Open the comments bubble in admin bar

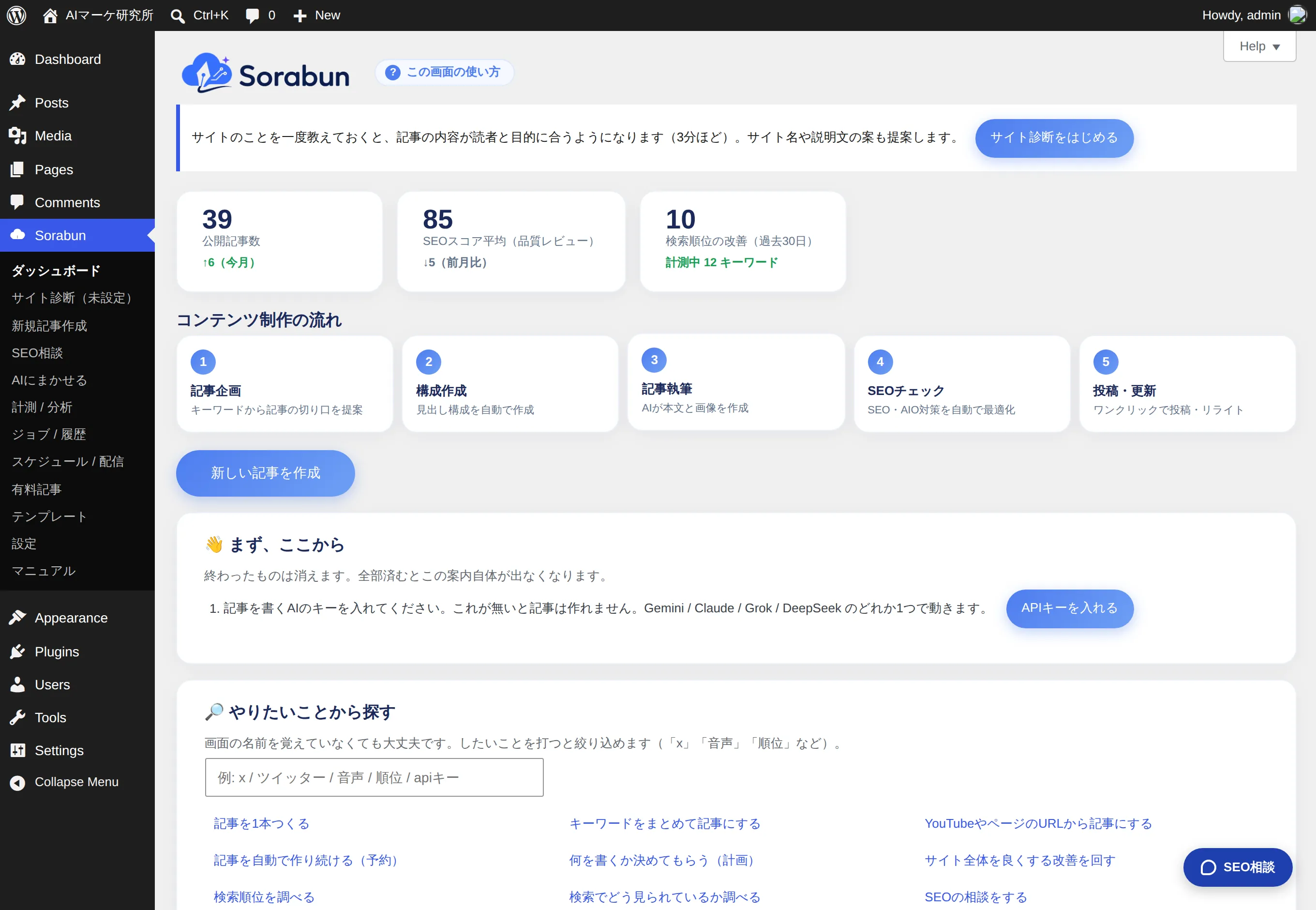252,16
